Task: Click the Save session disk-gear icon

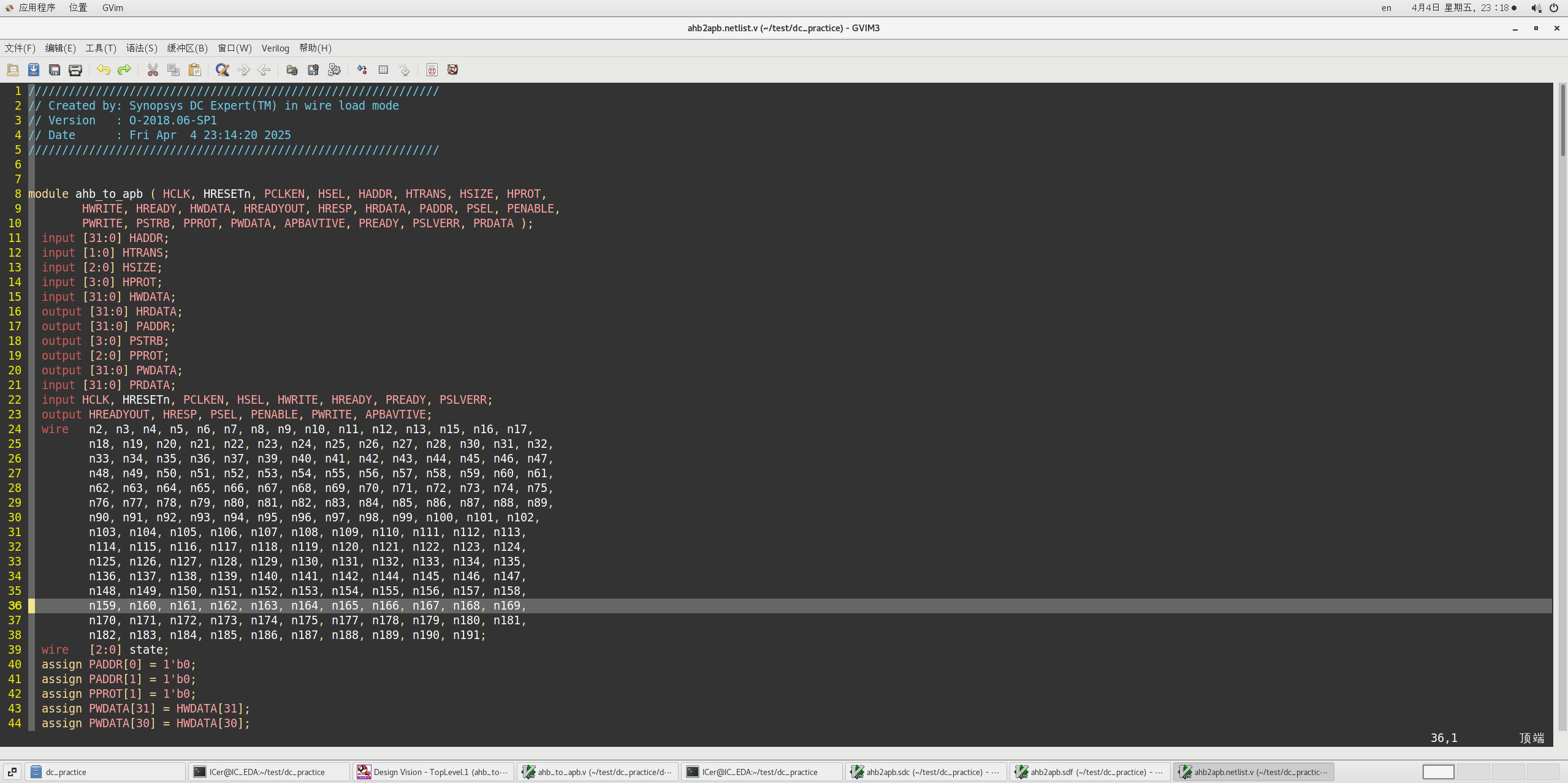Action: tap(313, 70)
